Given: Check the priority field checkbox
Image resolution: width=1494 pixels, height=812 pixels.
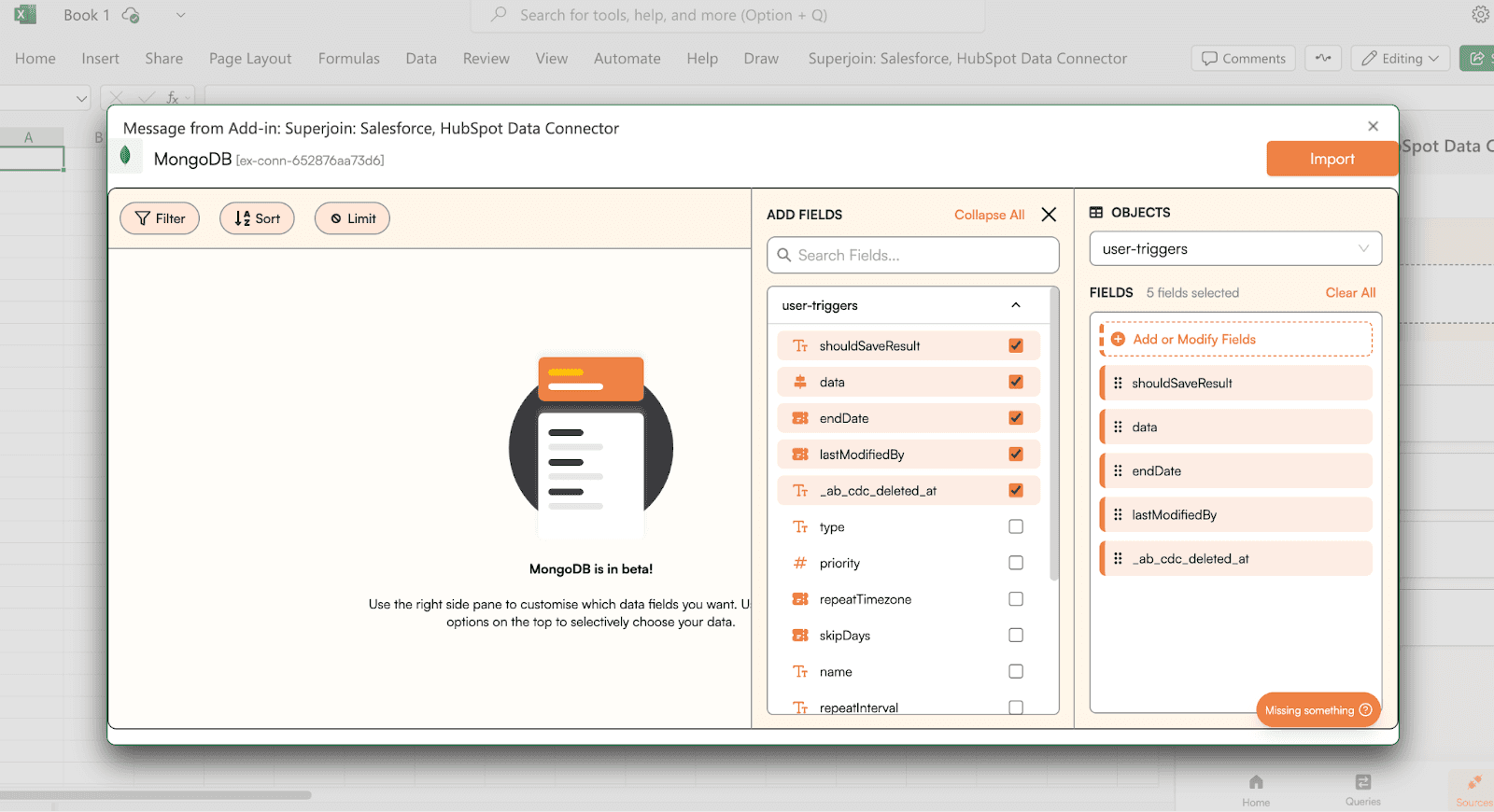Looking at the screenshot, I should [1016, 563].
